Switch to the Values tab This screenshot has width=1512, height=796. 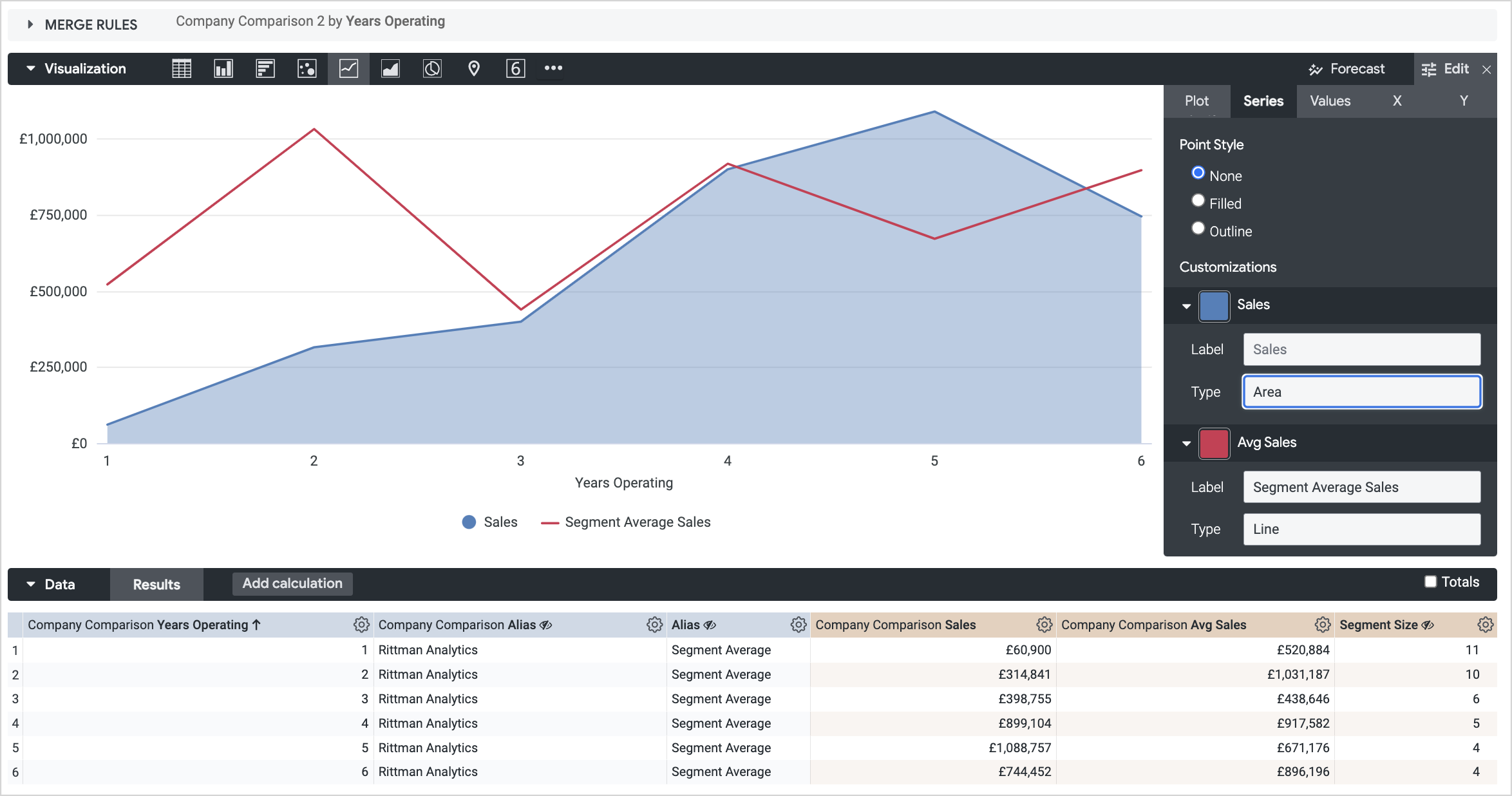point(1330,101)
